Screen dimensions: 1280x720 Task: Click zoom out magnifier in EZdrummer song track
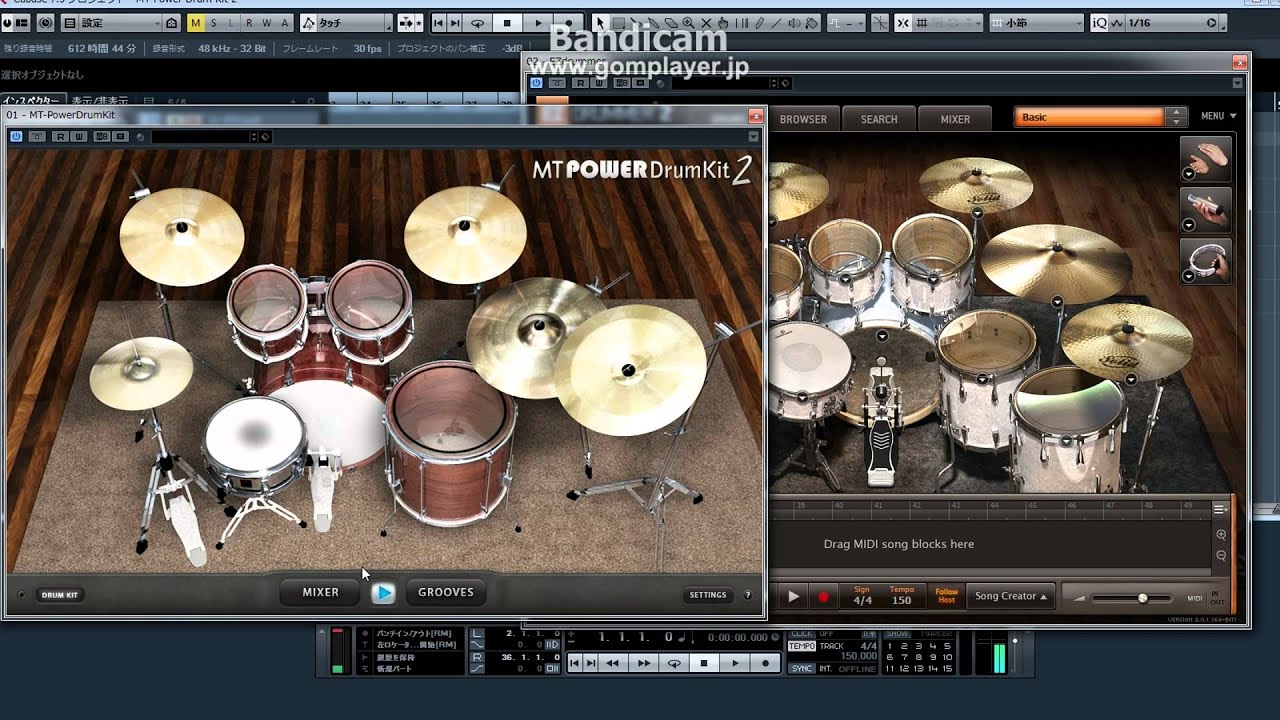tap(1221, 555)
